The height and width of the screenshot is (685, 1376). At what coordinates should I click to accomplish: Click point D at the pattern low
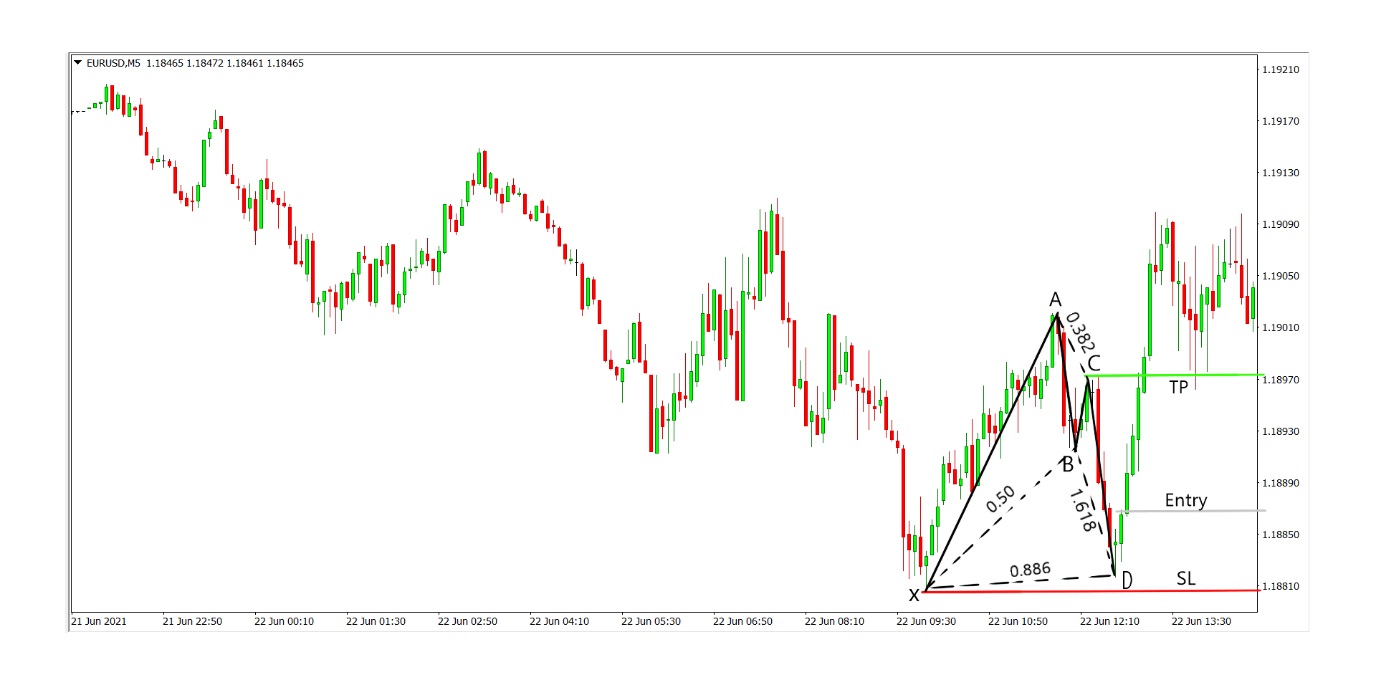1126,579
